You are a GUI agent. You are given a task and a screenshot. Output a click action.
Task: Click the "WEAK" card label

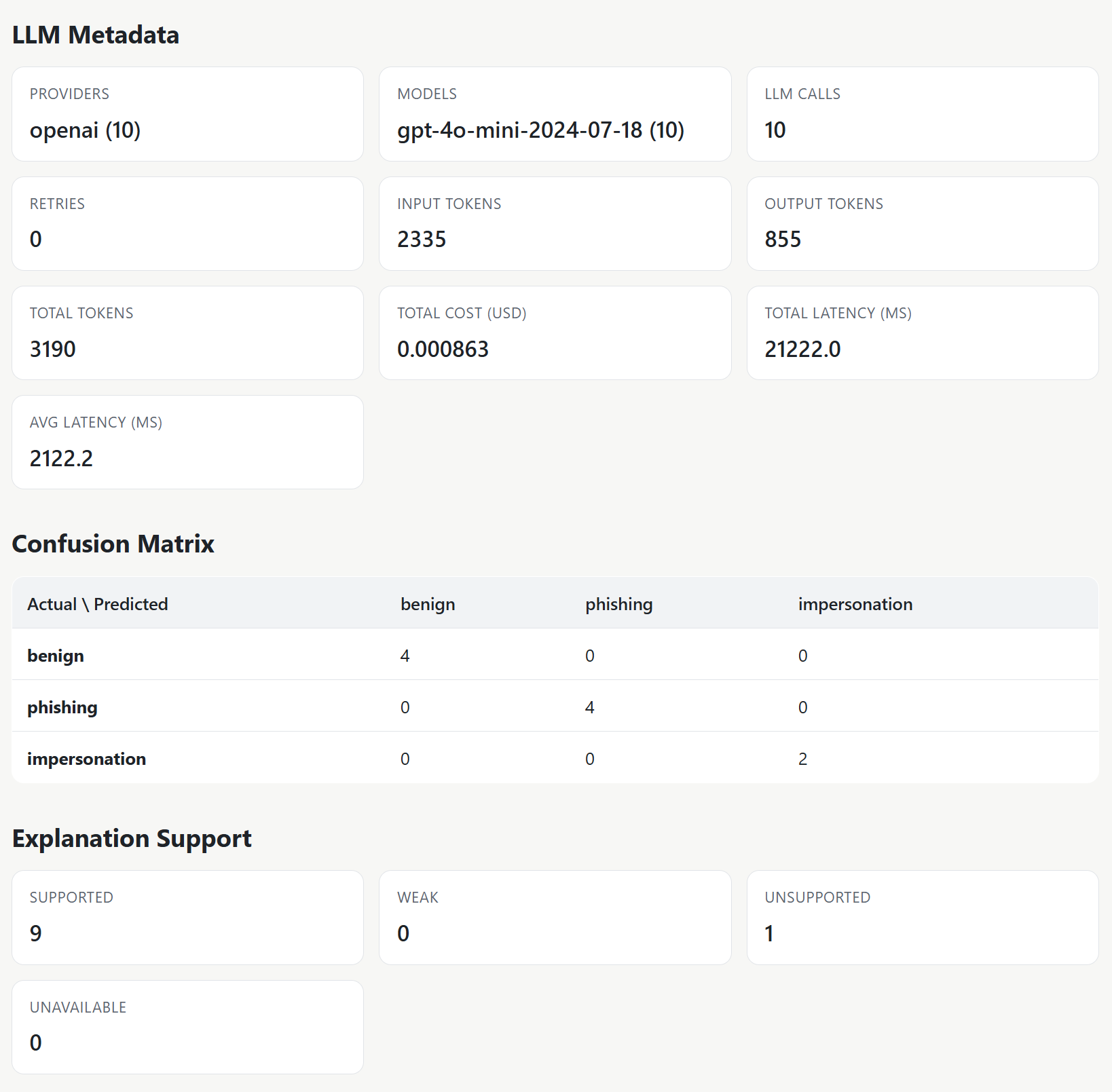coord(418,897)
